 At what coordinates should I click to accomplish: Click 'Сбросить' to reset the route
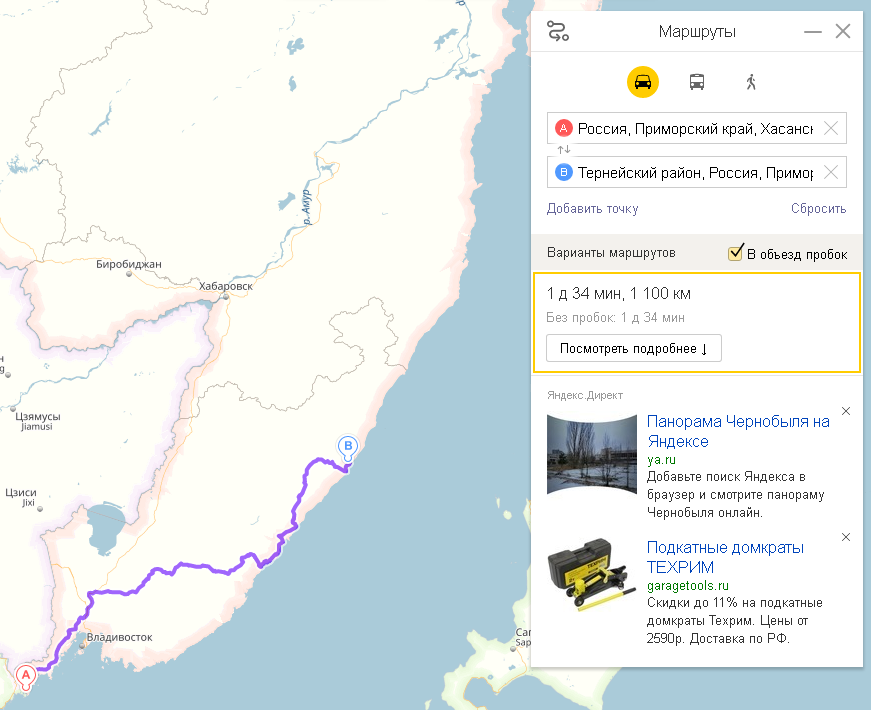coord(818,209)
